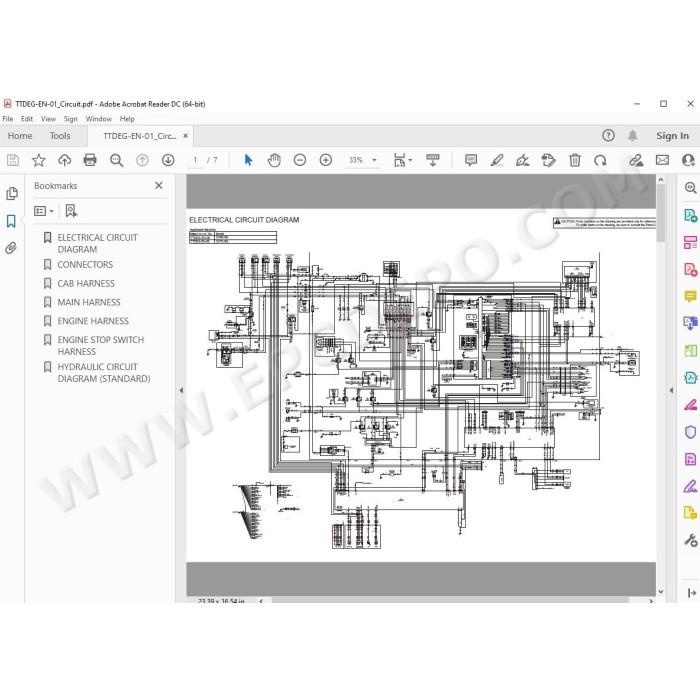Open ENGINE STOP SWITCH HARNESS bookmark

tap(100, 346)
